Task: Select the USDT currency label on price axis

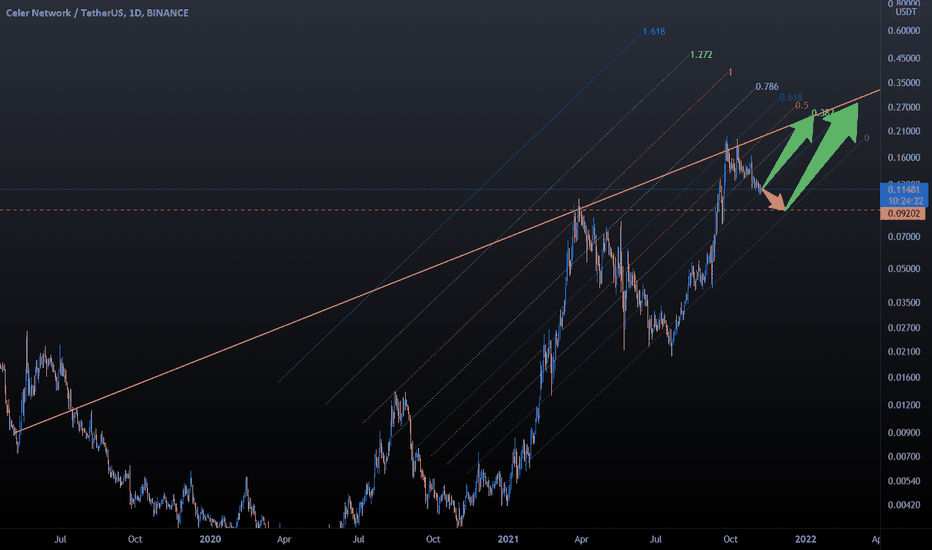Action: (x=906, y=11)
